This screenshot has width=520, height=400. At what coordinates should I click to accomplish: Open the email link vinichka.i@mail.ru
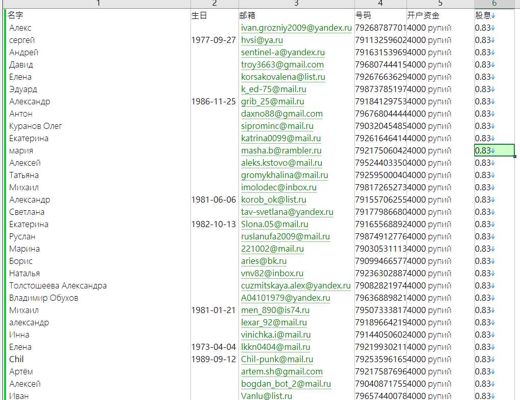(276, 335)
